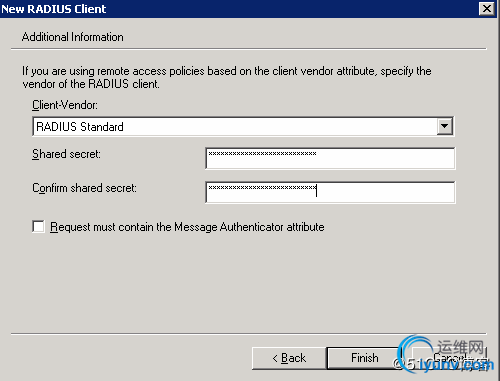
Task: Click the blue yunv.com watermark logo
Action: click(447, 354)
